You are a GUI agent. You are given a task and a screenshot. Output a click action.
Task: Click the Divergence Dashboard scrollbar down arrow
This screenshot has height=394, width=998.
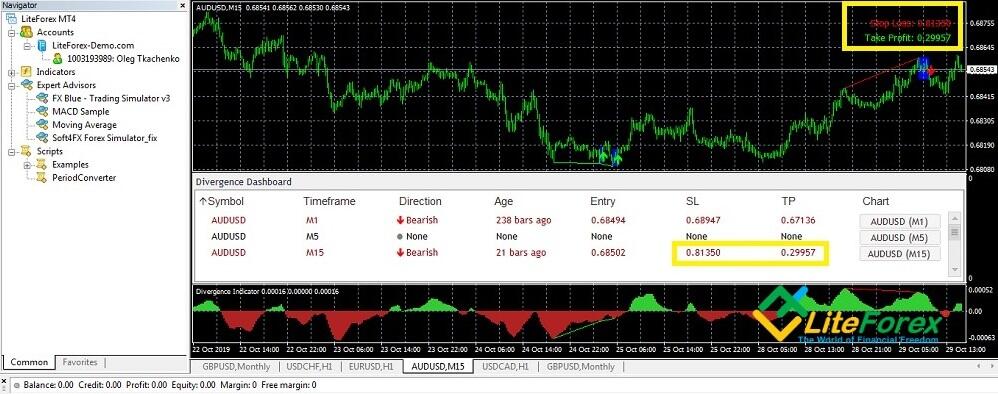(x=954, y=270)
